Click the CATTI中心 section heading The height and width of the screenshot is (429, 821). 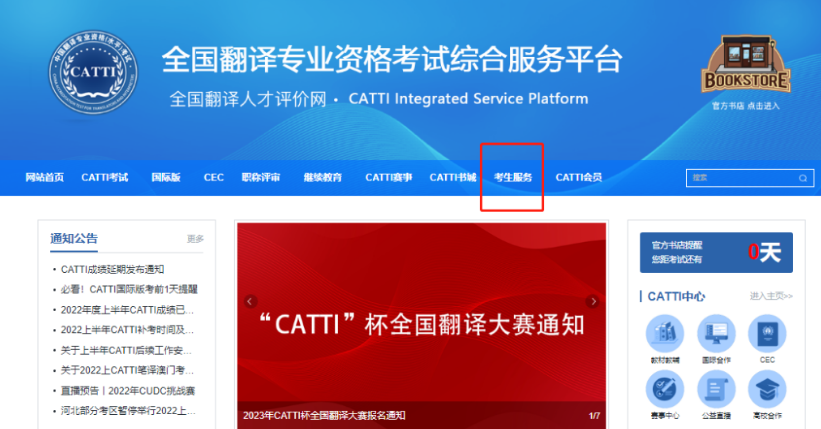tap(676, 296)
